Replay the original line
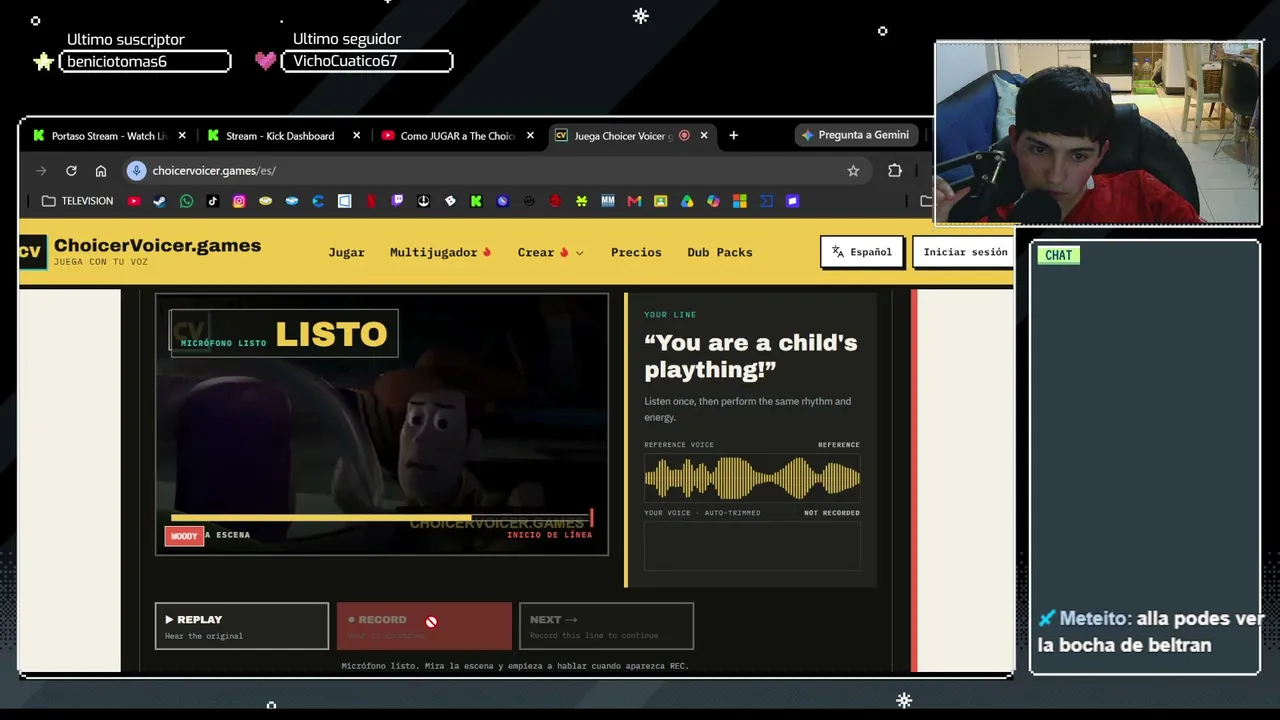The height and width of the screenshot is (720, 1280). pyautogui.click(x=242, y=626)
